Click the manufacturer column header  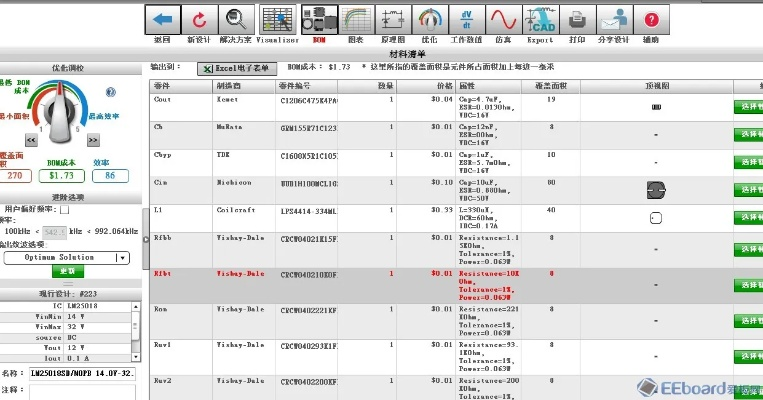click(243, 86)
